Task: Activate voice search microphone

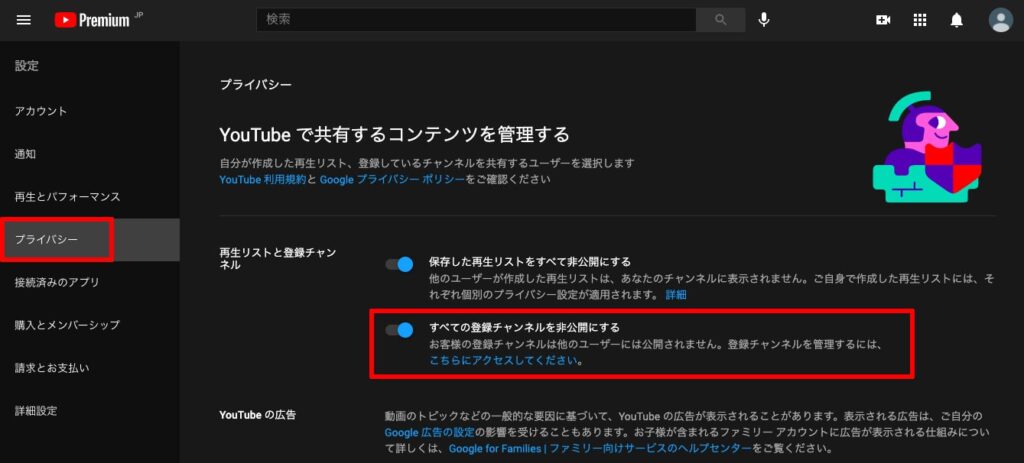Action: click(764, 20)
